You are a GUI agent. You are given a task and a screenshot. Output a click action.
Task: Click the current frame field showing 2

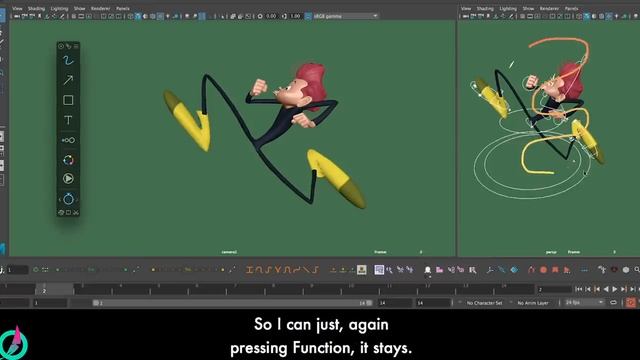tap(554, 289)
